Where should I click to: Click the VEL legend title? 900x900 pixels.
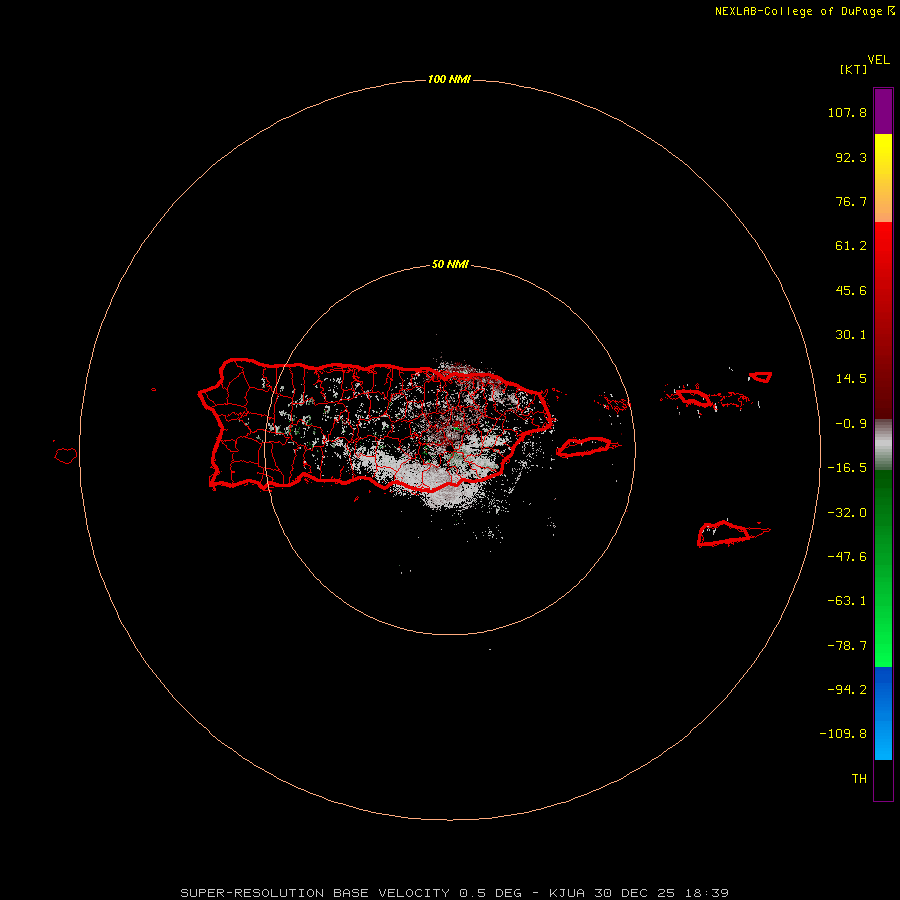878,60
